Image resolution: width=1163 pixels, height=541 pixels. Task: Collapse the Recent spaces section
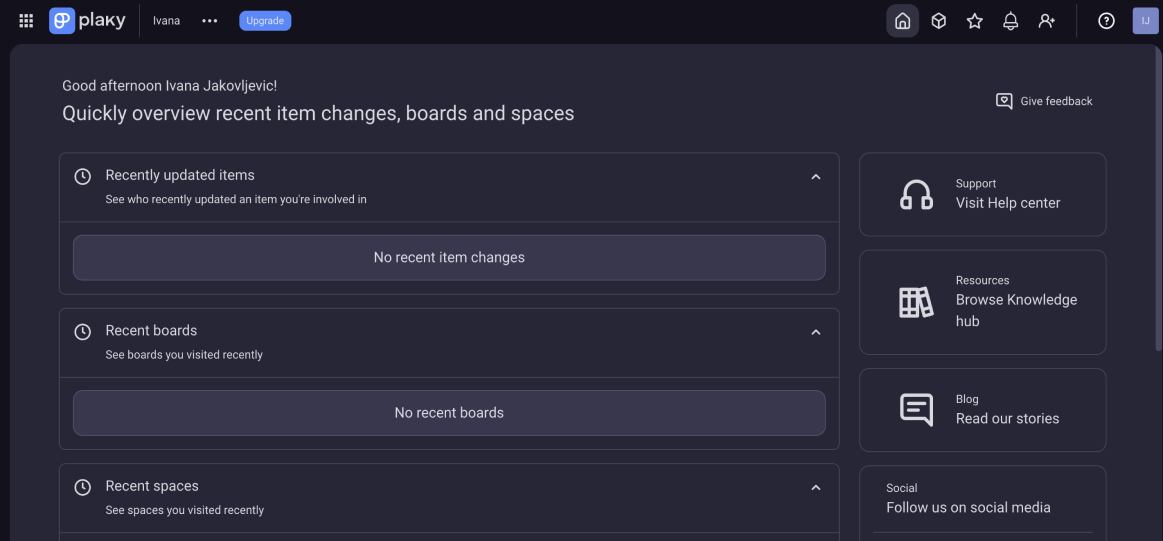pos(816,488)
